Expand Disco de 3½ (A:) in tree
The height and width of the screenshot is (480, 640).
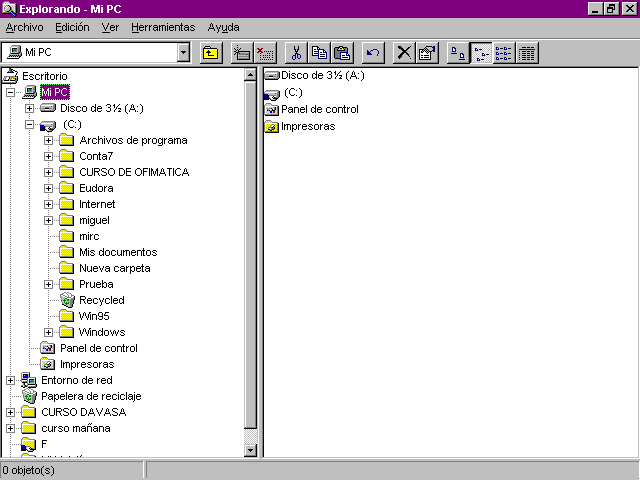coord(29,108)
